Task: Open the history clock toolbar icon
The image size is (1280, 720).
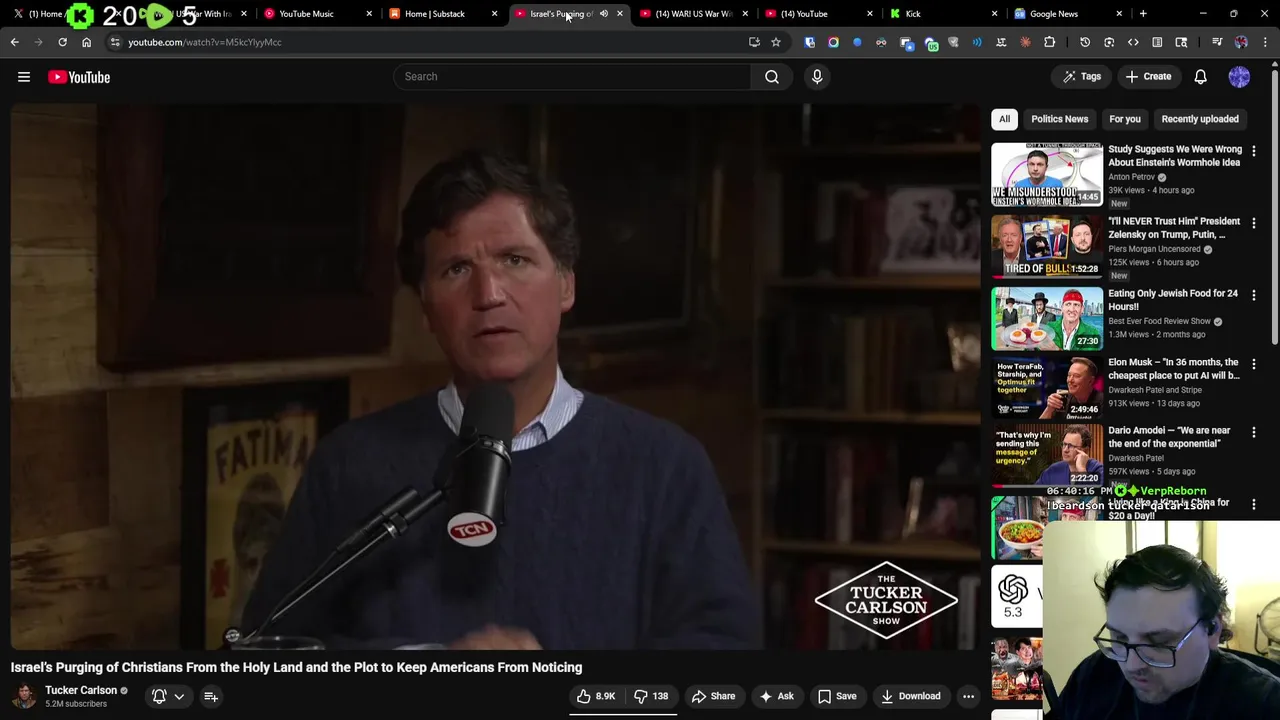Action: click(x=1085, y=42)
